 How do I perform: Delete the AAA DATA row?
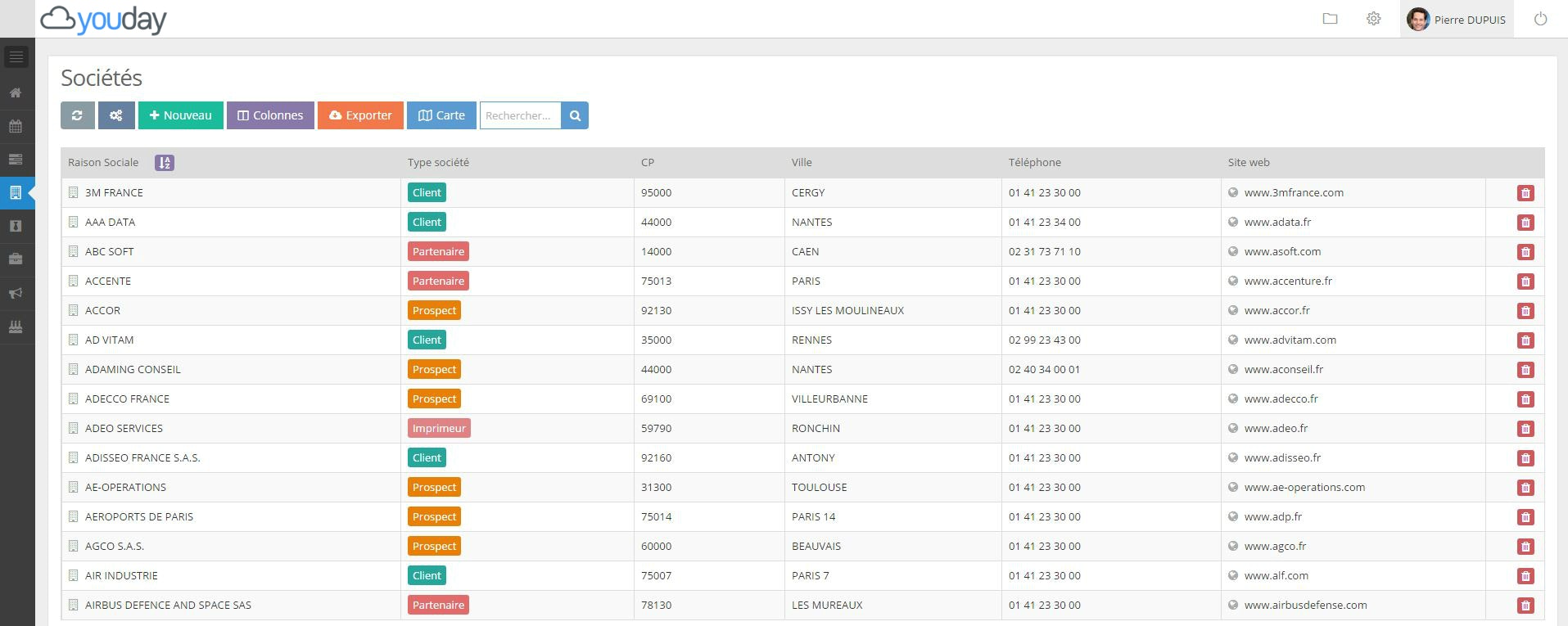coord(1525,223)
